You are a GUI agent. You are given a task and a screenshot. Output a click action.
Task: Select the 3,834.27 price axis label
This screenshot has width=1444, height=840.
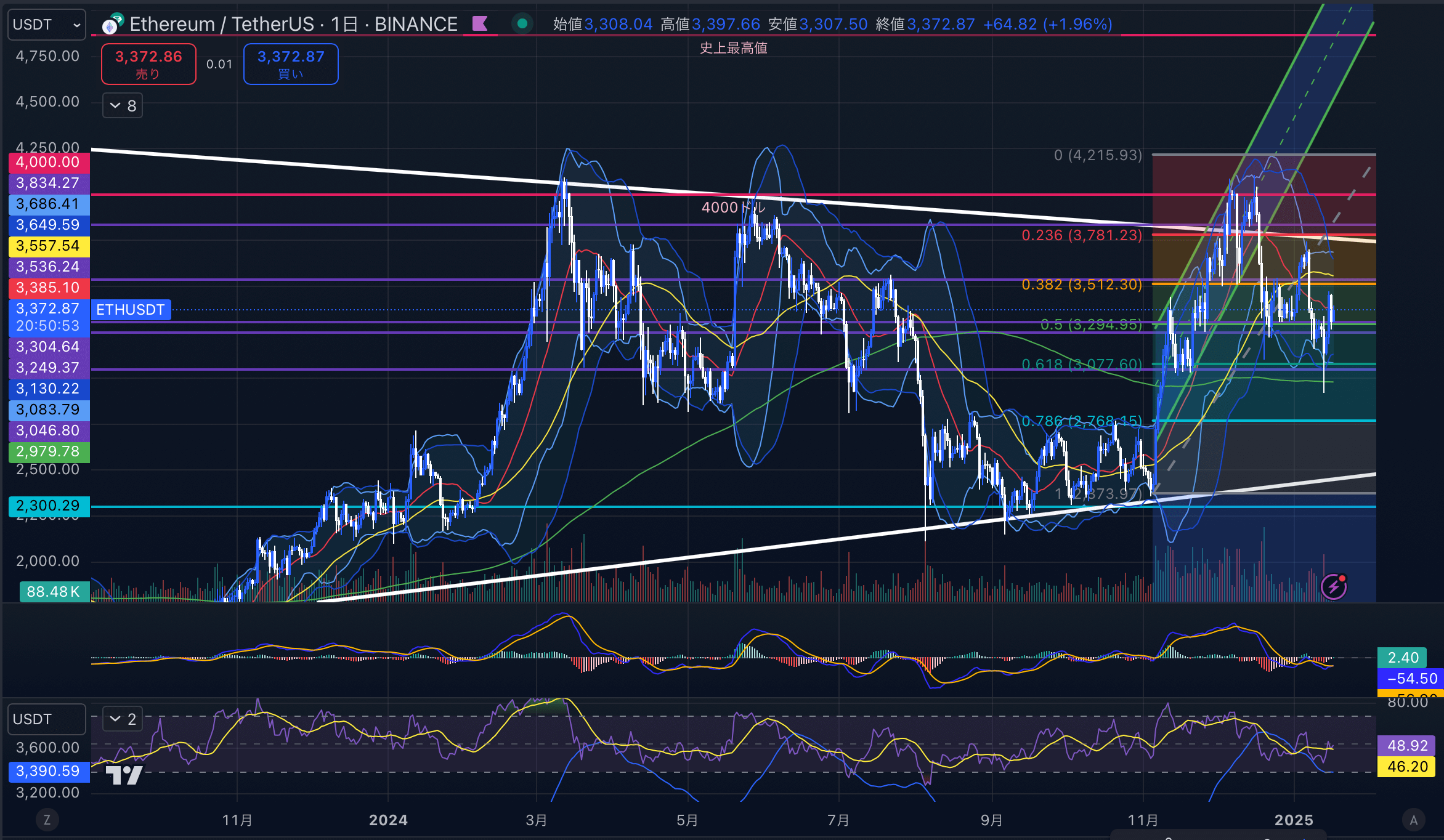coord(49,184)
